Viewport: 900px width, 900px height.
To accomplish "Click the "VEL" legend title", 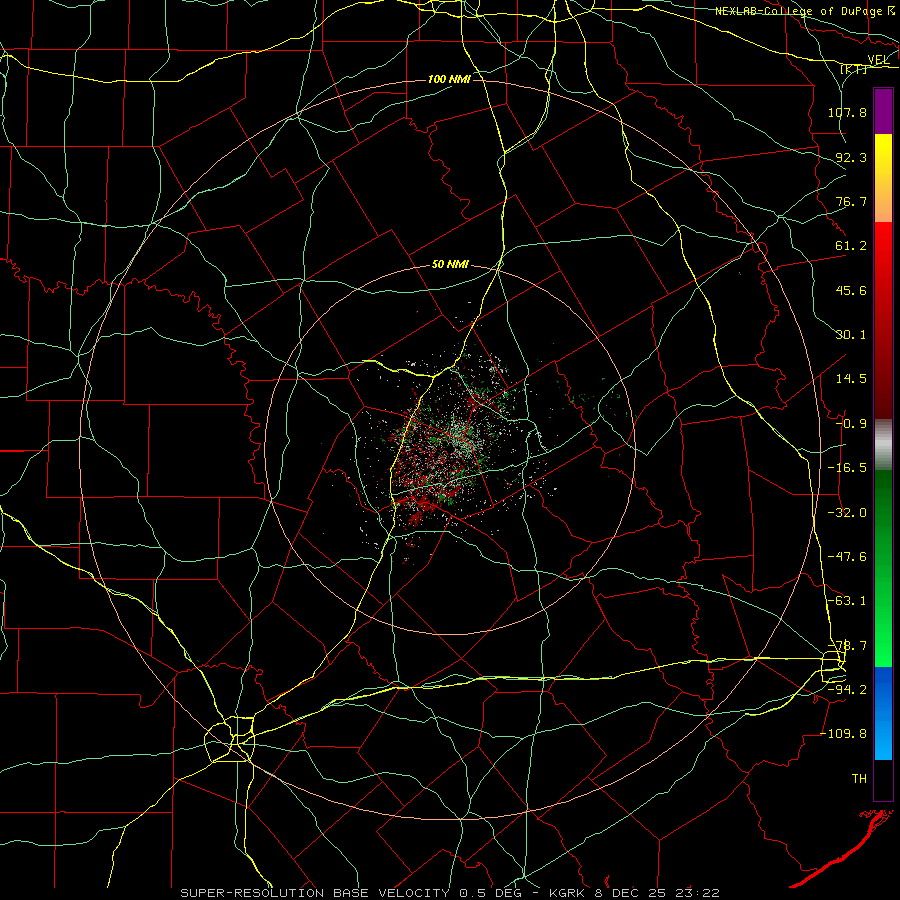I will (878, 60).
